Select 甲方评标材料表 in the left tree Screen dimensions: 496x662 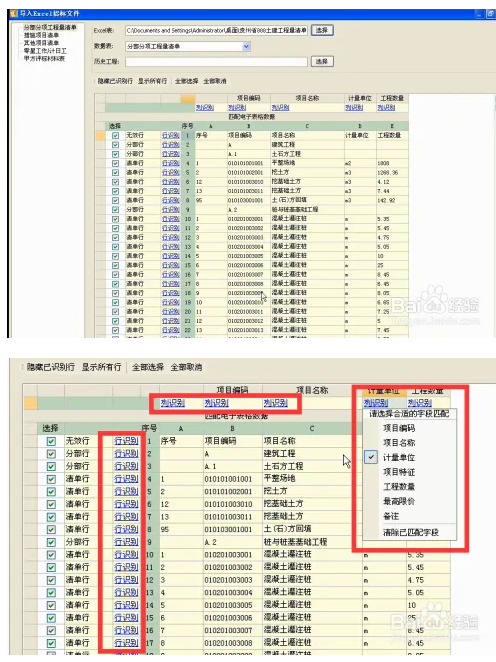44,59
